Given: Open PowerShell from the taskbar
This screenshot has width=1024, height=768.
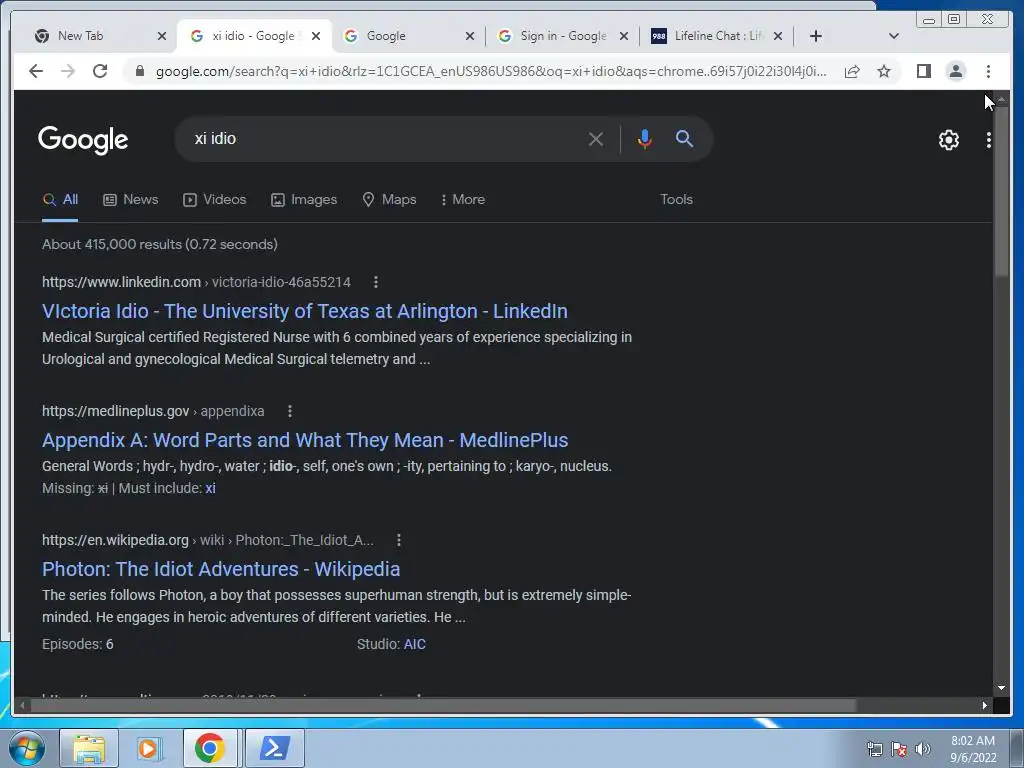Looking at the screenshot, I should [x=274, y=748].
